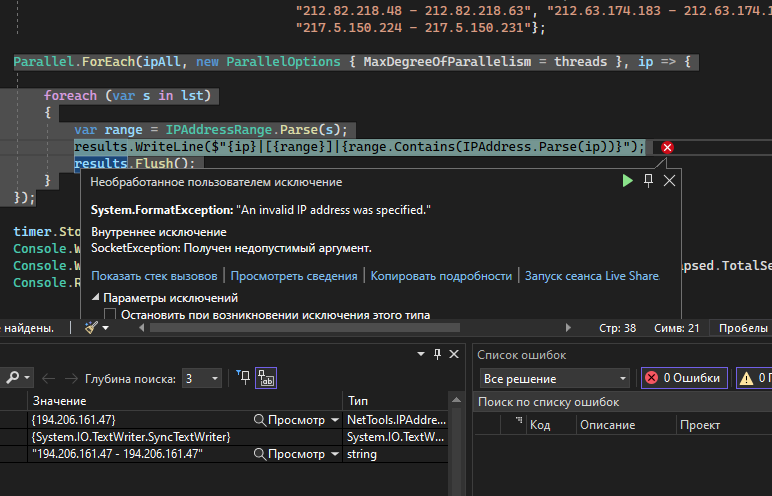Click the 'Поиск по списку ошибок' search field

[x=620, y=402]
